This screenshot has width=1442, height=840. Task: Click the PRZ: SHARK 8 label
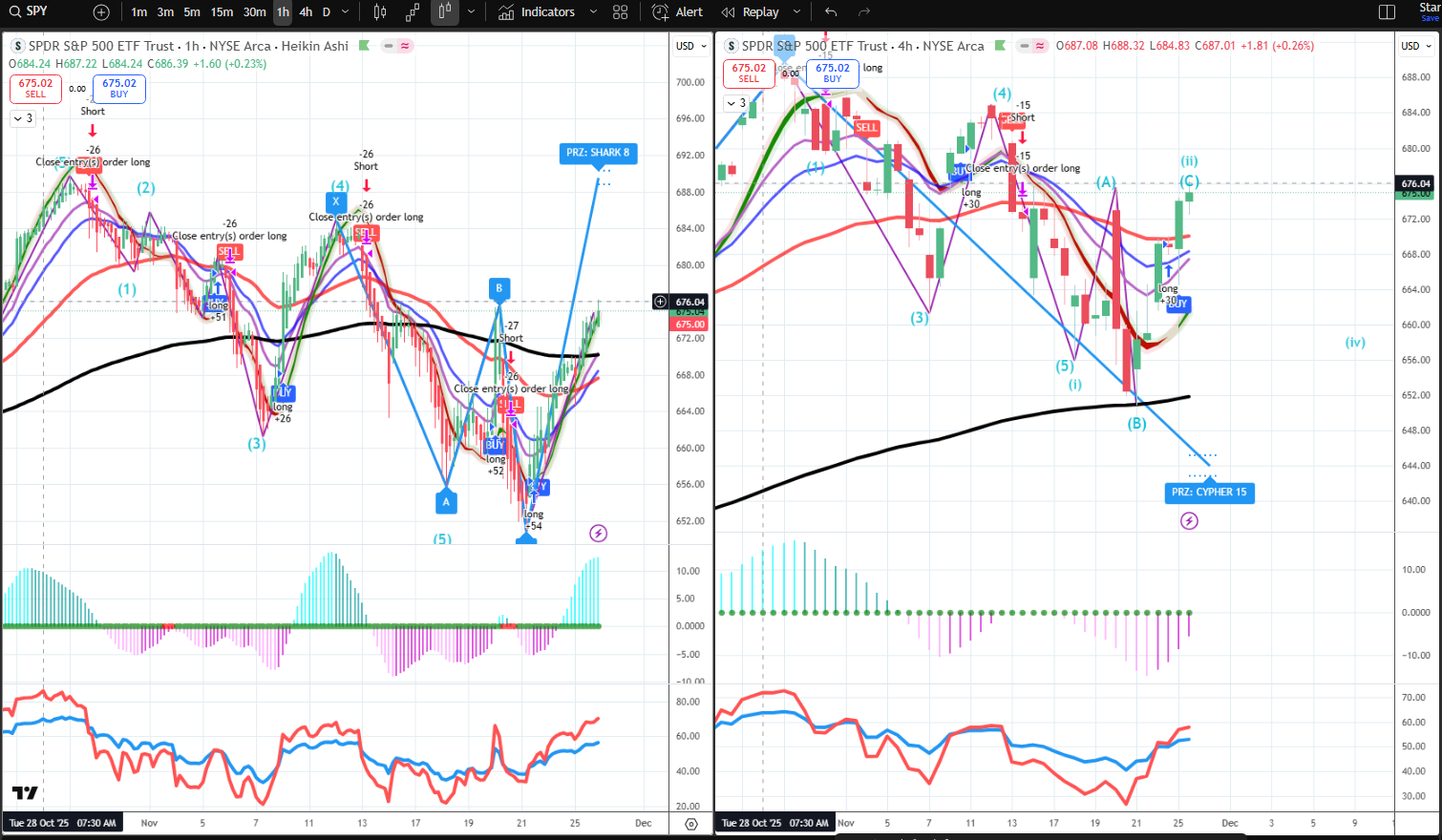click(598, 153)
